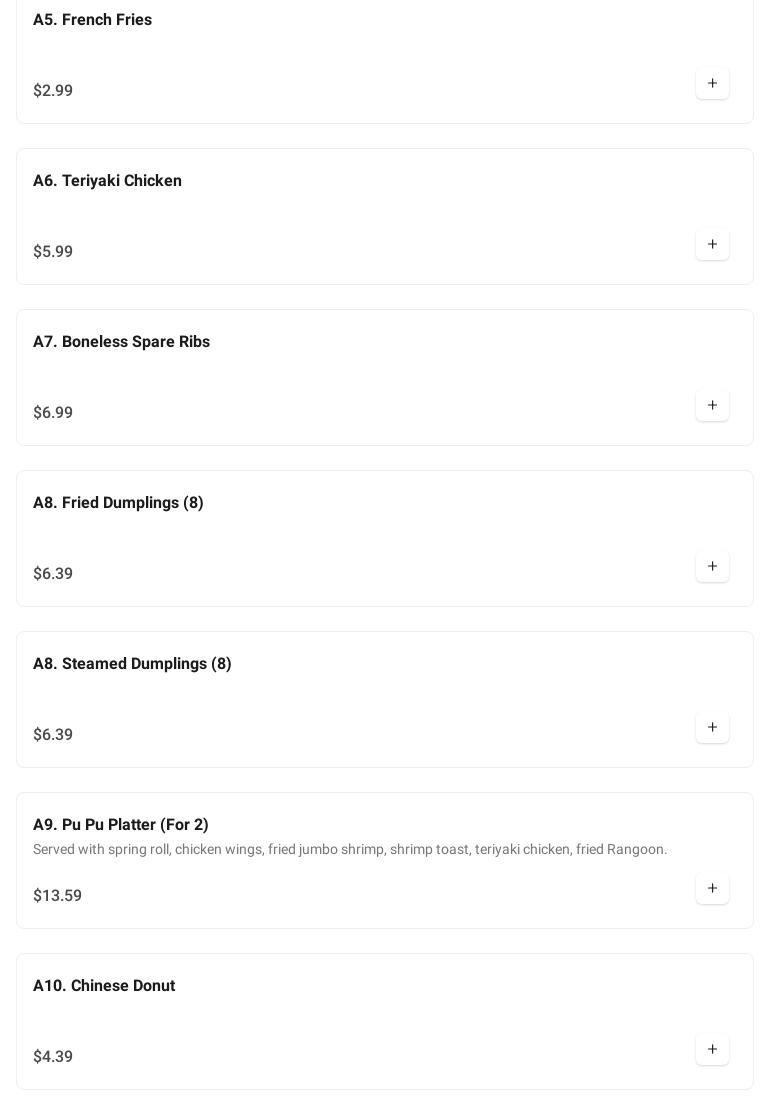Click the Pu Pu Platter description text
This screenshot has width=770, height=1120.
click(350, 850)
